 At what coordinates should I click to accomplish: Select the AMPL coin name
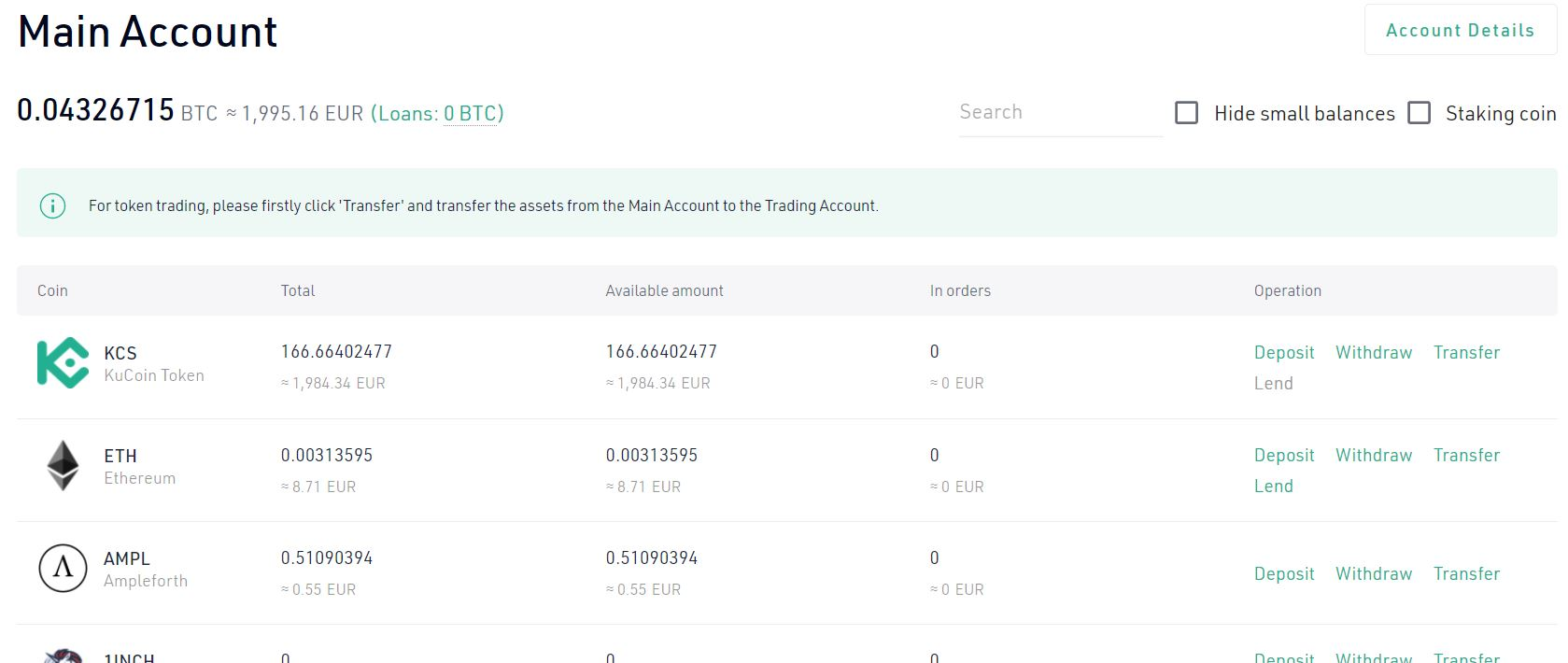[127, 558]
